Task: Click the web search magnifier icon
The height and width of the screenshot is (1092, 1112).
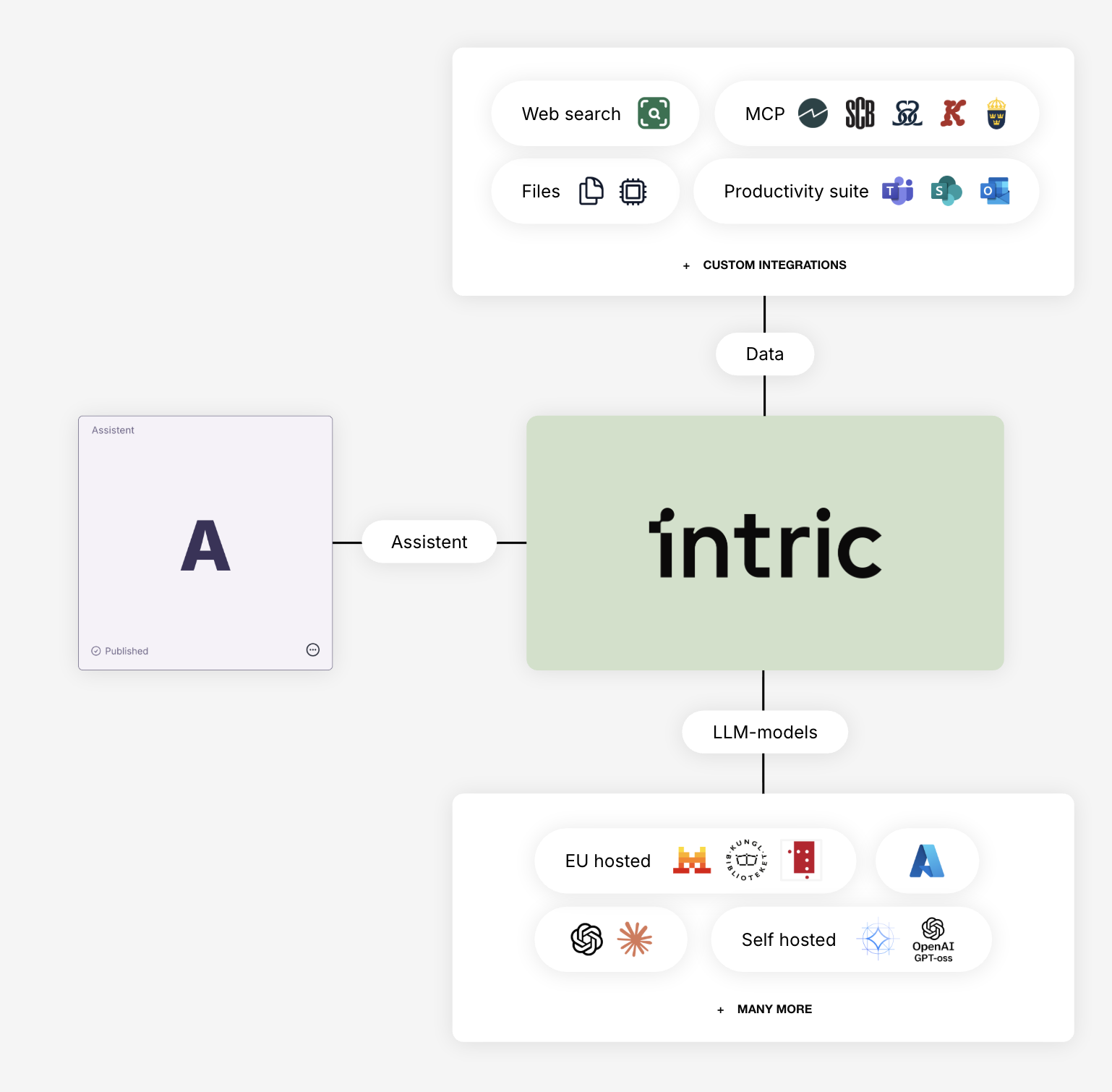Action: (x=653, y=114)
